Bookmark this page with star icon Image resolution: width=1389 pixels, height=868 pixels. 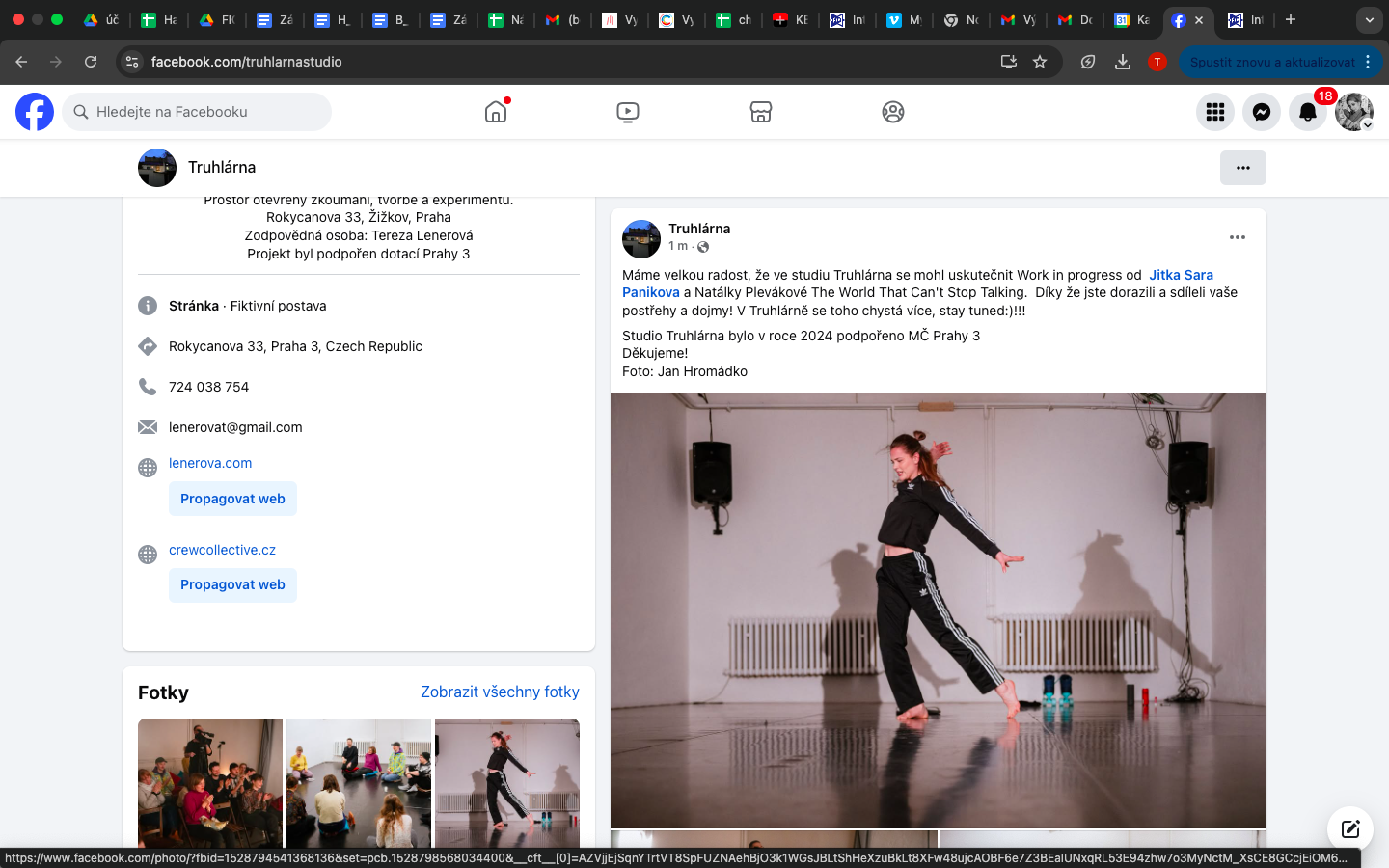pyautogui.click(x=1040, y=62)
